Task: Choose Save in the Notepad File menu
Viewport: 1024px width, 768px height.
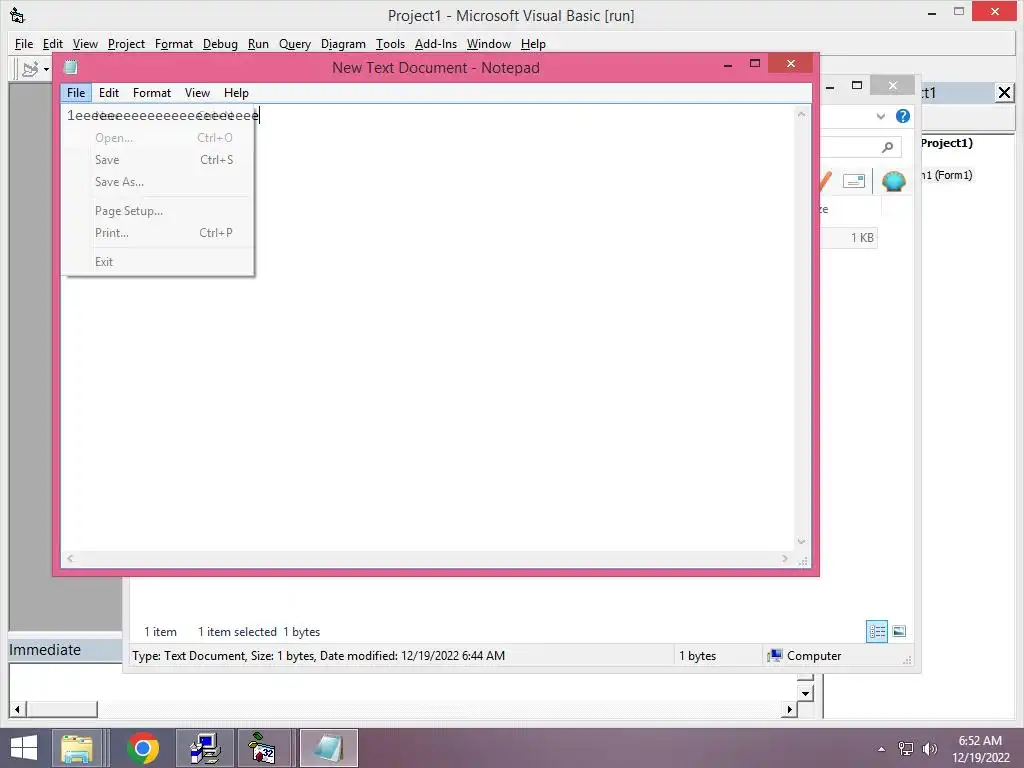Action: click(157, 160)
